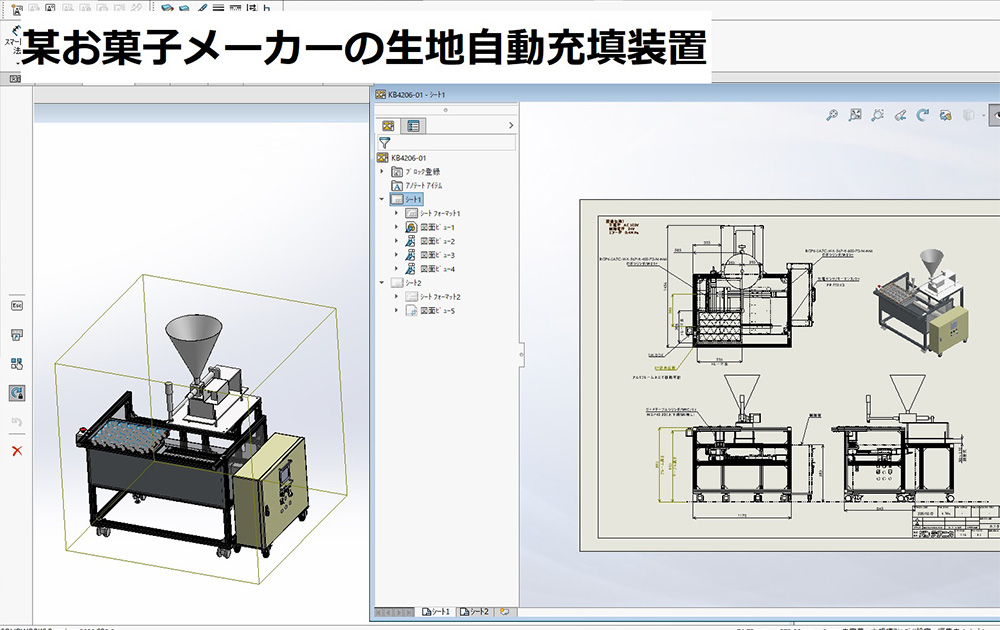The width and height of the screenshot is (1000, 630).
Task: Click the greyed-out undo arrow in the left bar
Action: 17,421
